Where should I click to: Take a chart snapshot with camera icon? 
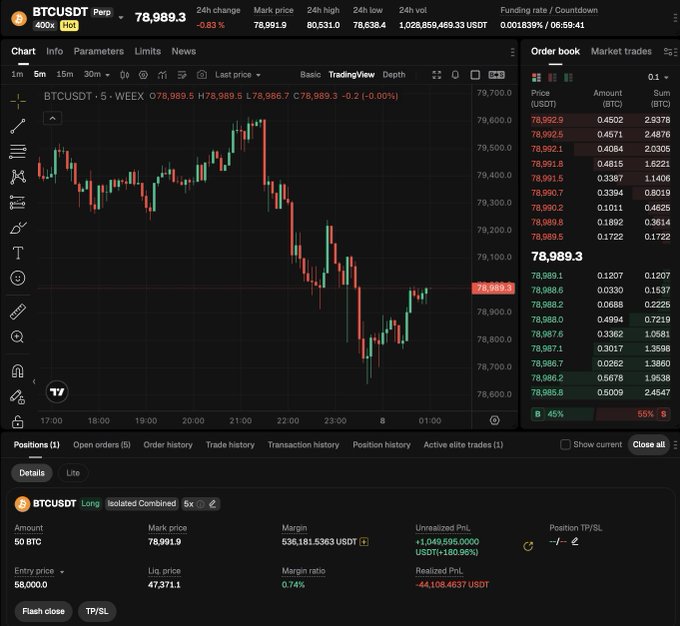click(202, 75)
